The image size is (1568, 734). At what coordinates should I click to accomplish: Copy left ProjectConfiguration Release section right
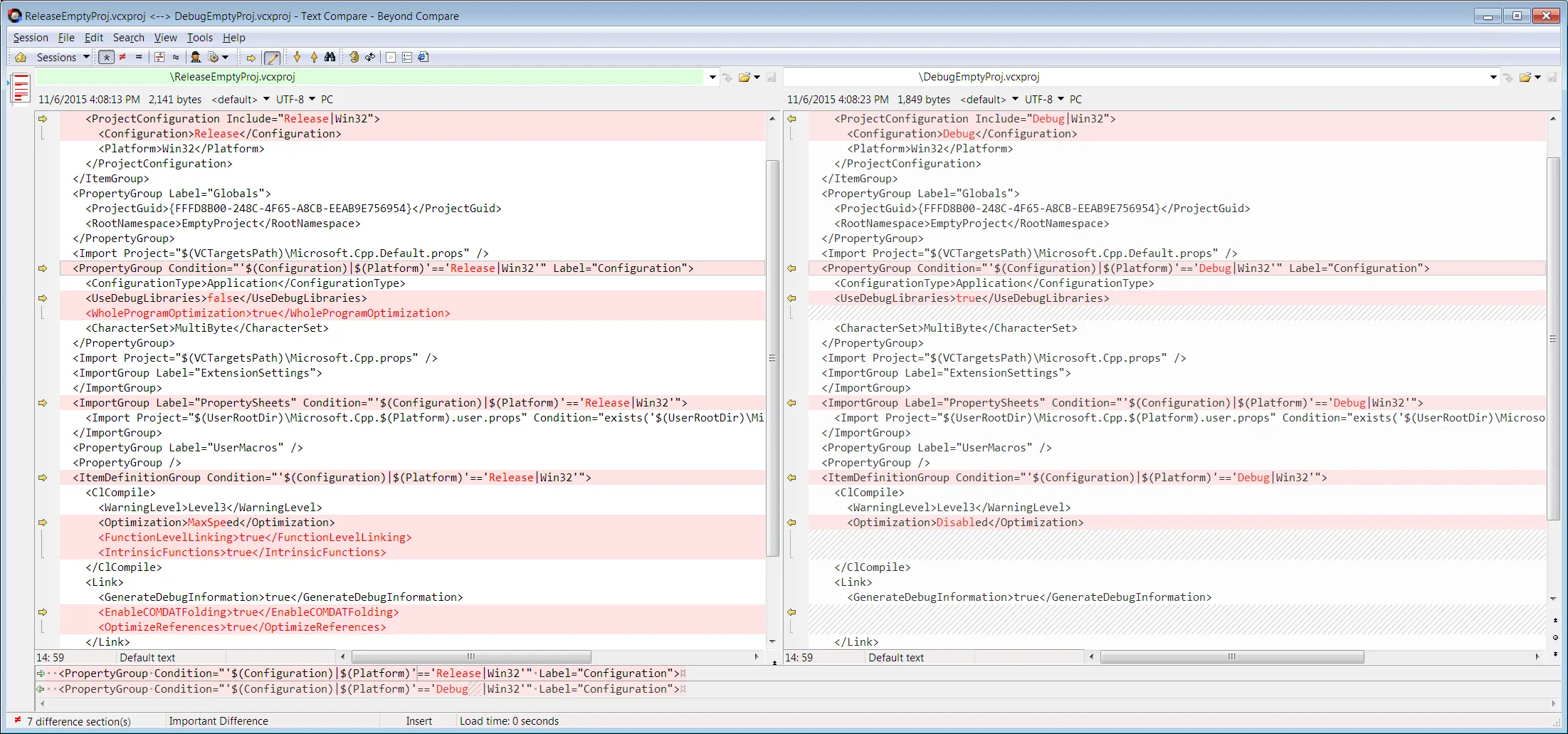43,119
